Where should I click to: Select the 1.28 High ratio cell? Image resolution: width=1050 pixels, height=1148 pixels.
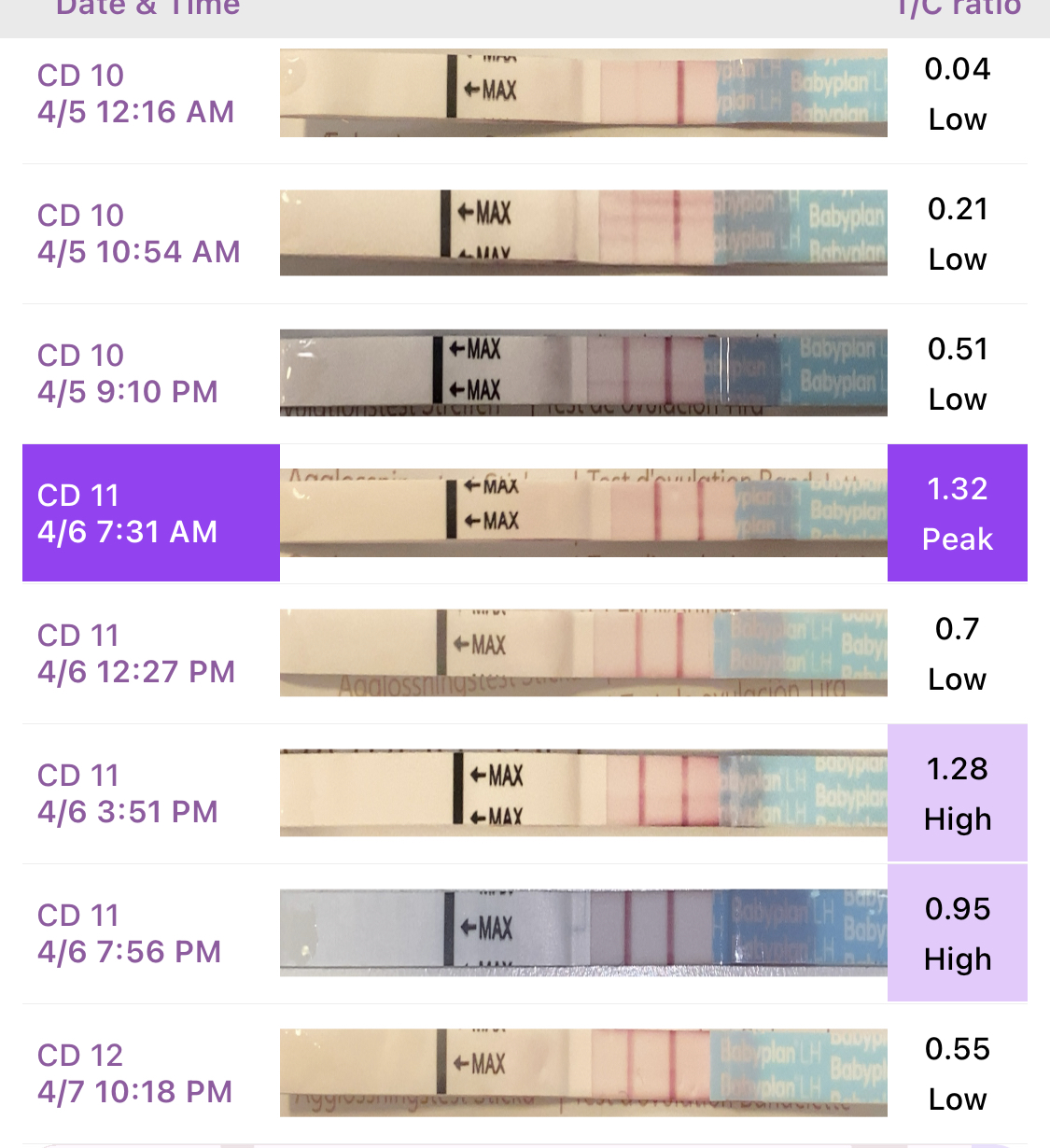(x=957, y=792)
